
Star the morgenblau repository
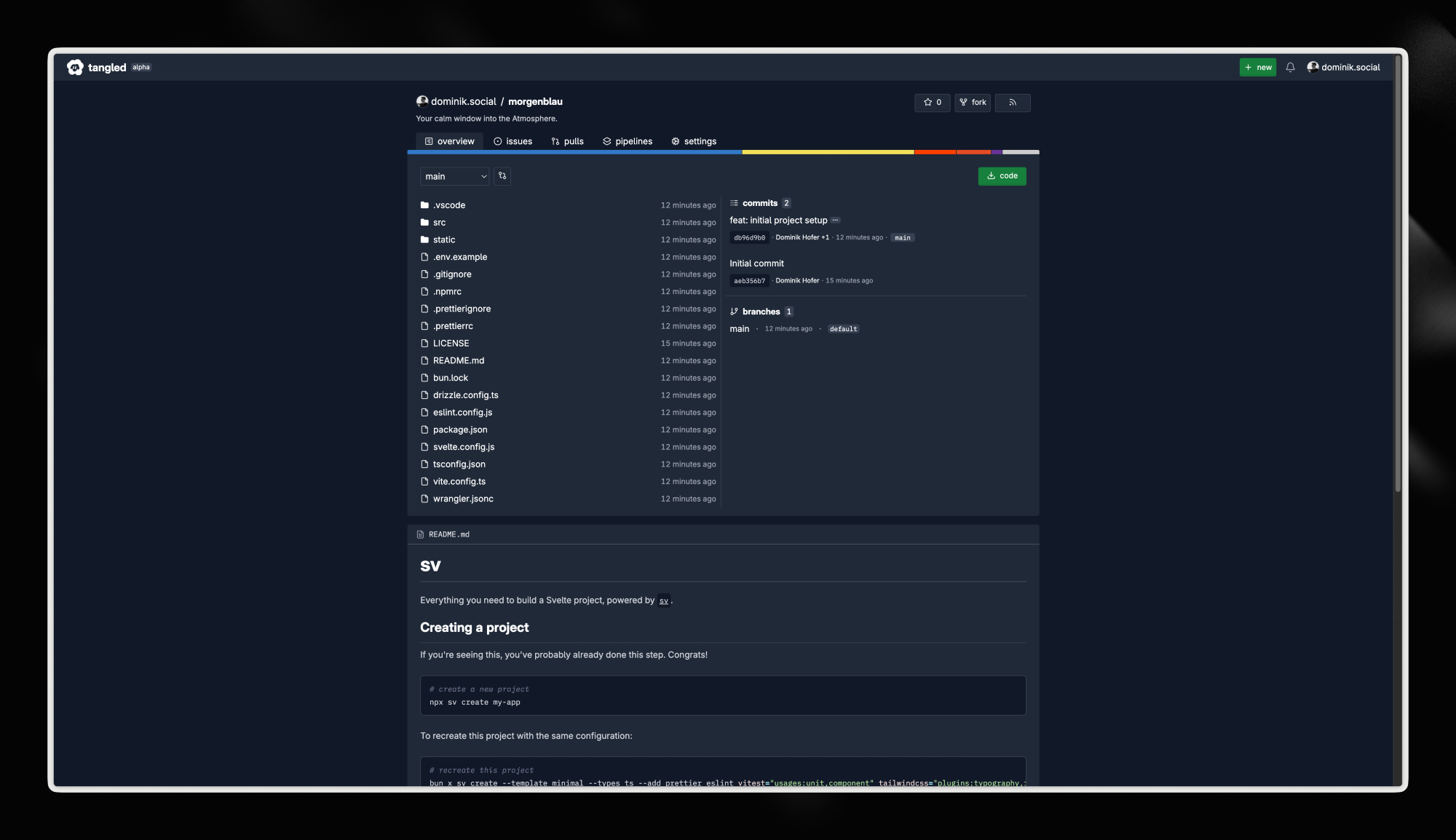933,103
